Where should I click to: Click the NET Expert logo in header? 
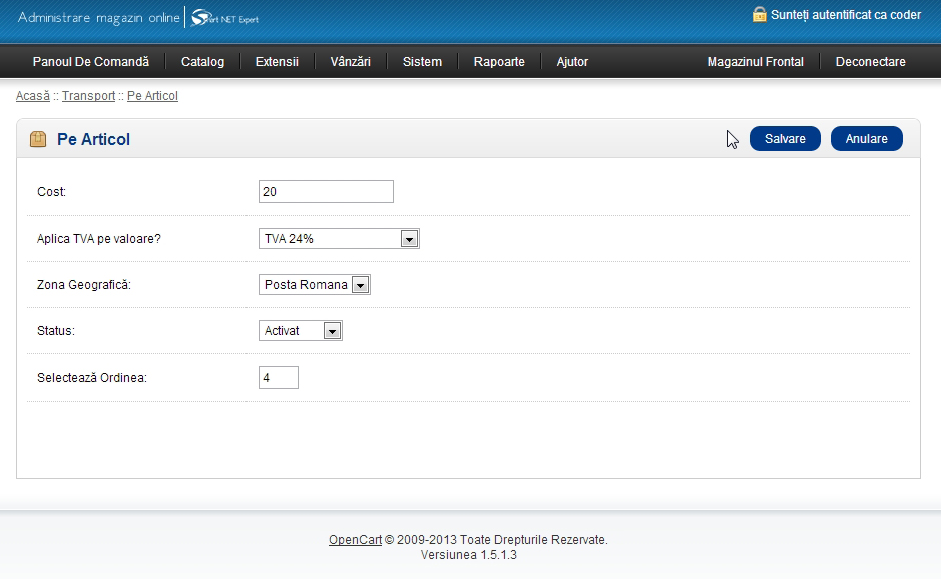[225, 18]
